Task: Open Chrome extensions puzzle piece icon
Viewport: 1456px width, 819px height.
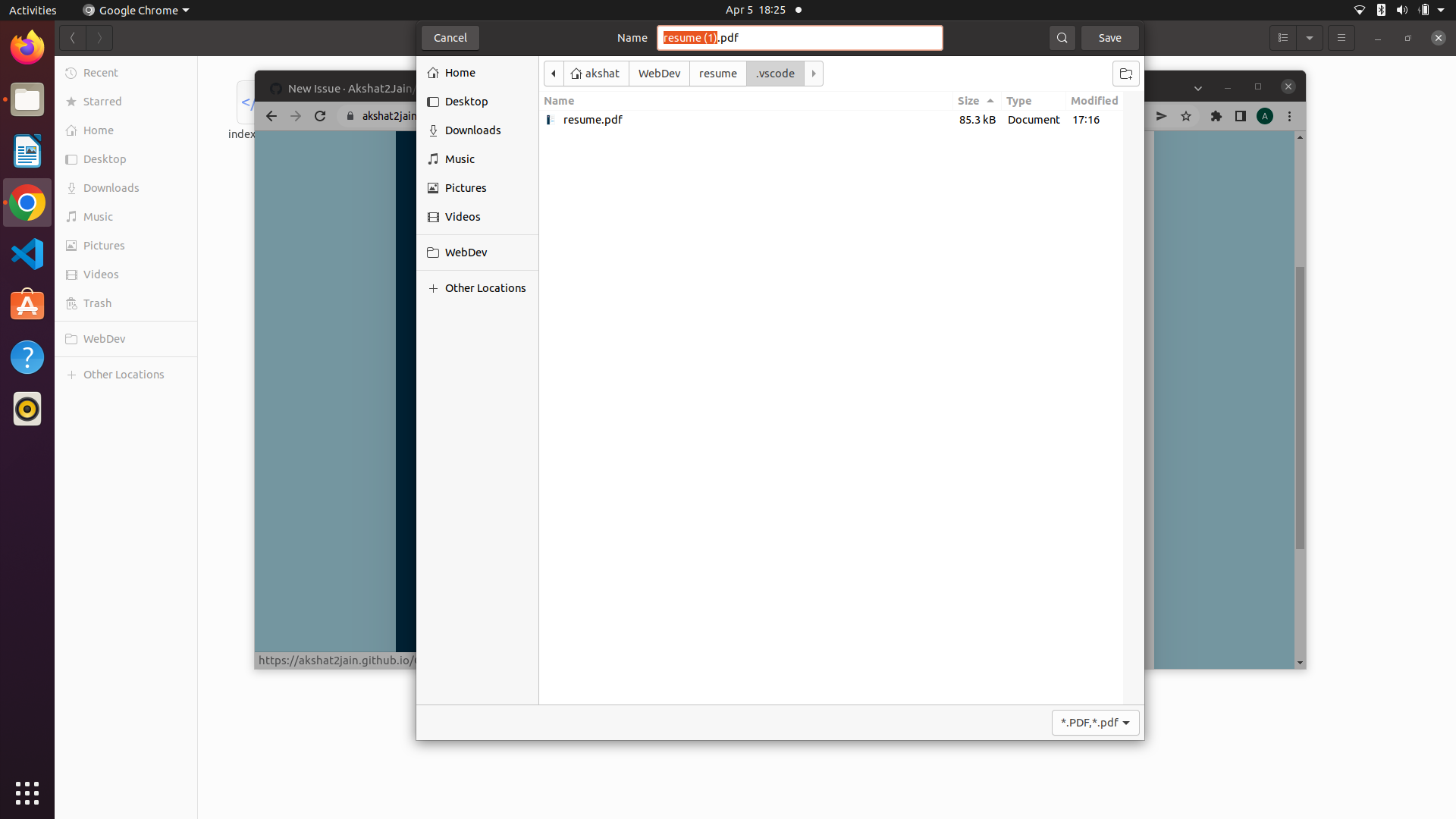Action: [1216, 116]
